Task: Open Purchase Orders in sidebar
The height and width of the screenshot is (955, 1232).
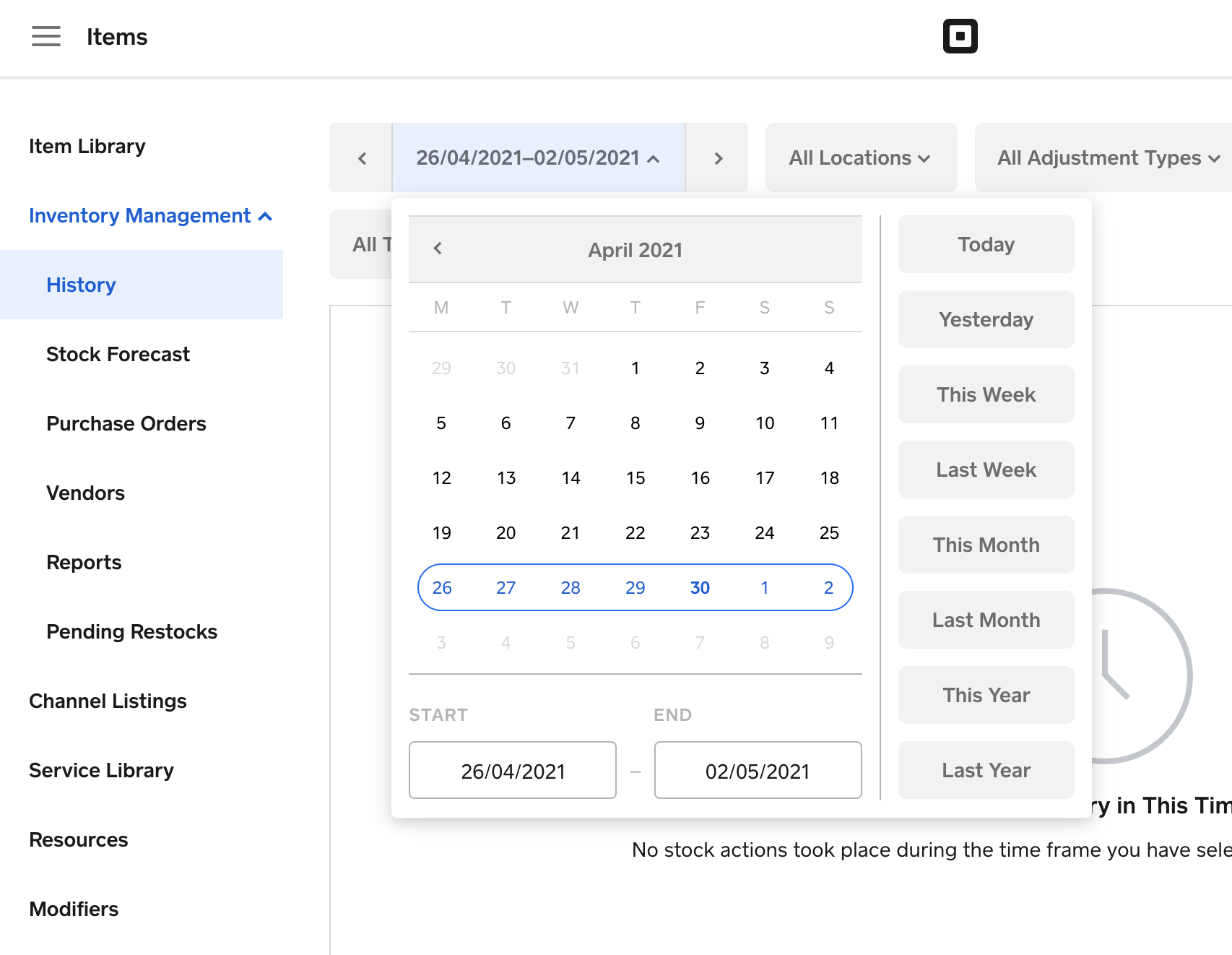Action: point(126,424)
